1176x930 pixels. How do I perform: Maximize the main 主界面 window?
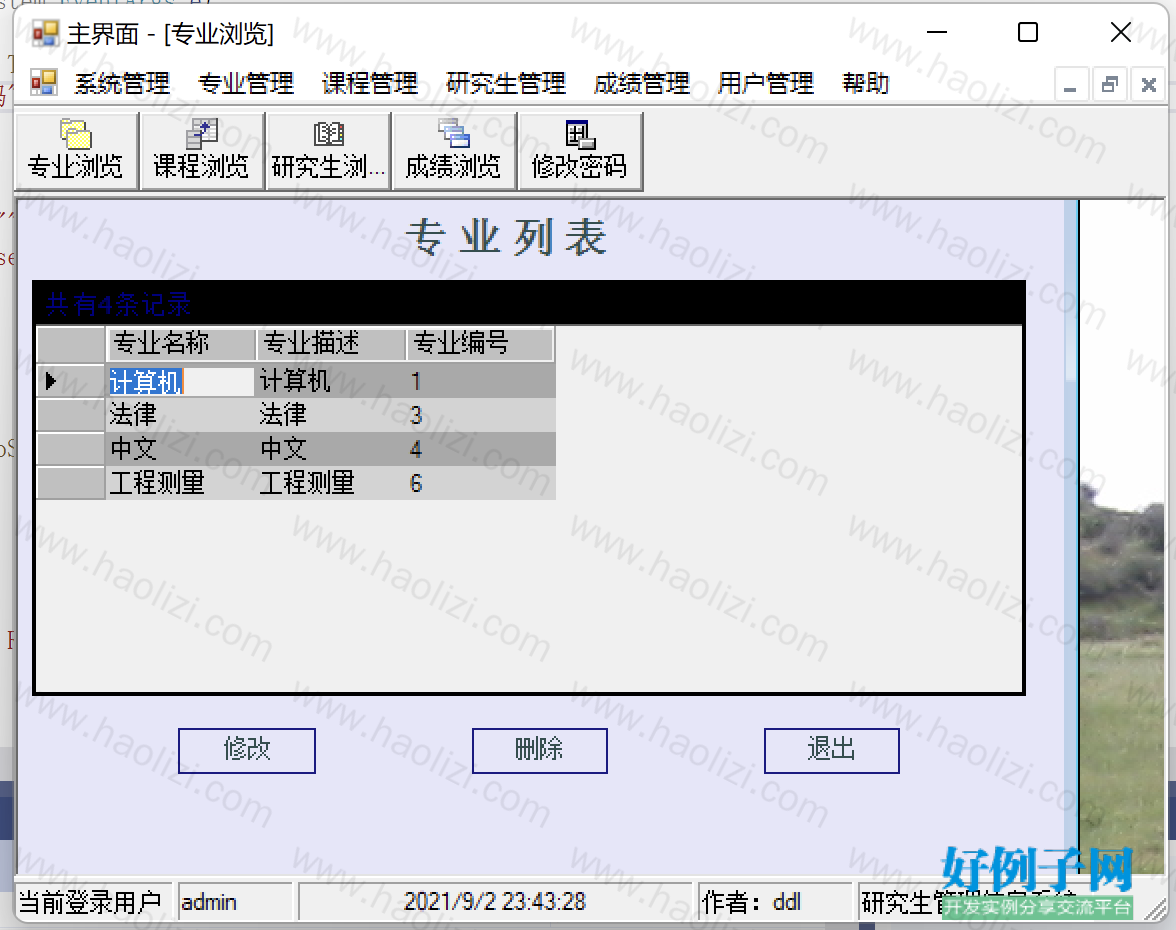pyautogui.click(x=1028, y=32)
